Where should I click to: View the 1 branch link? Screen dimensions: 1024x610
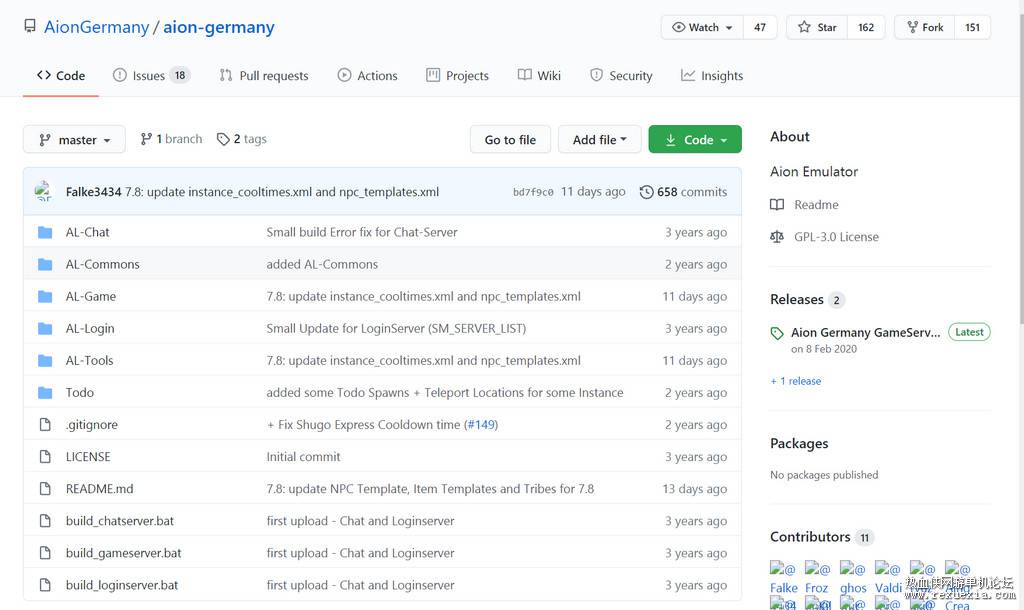(x=171, y=139)
